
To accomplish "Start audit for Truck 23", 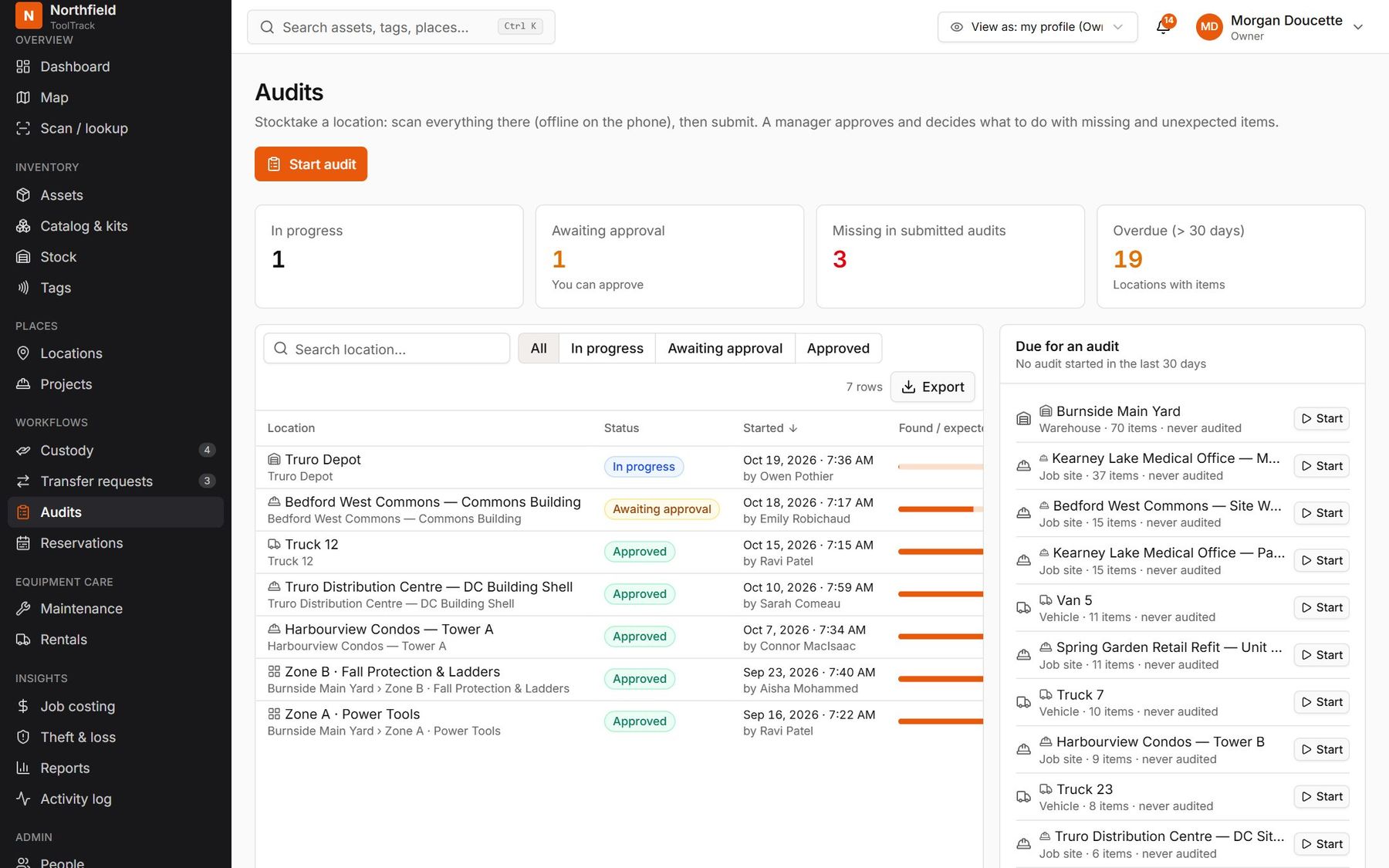I will point(1321,797).
